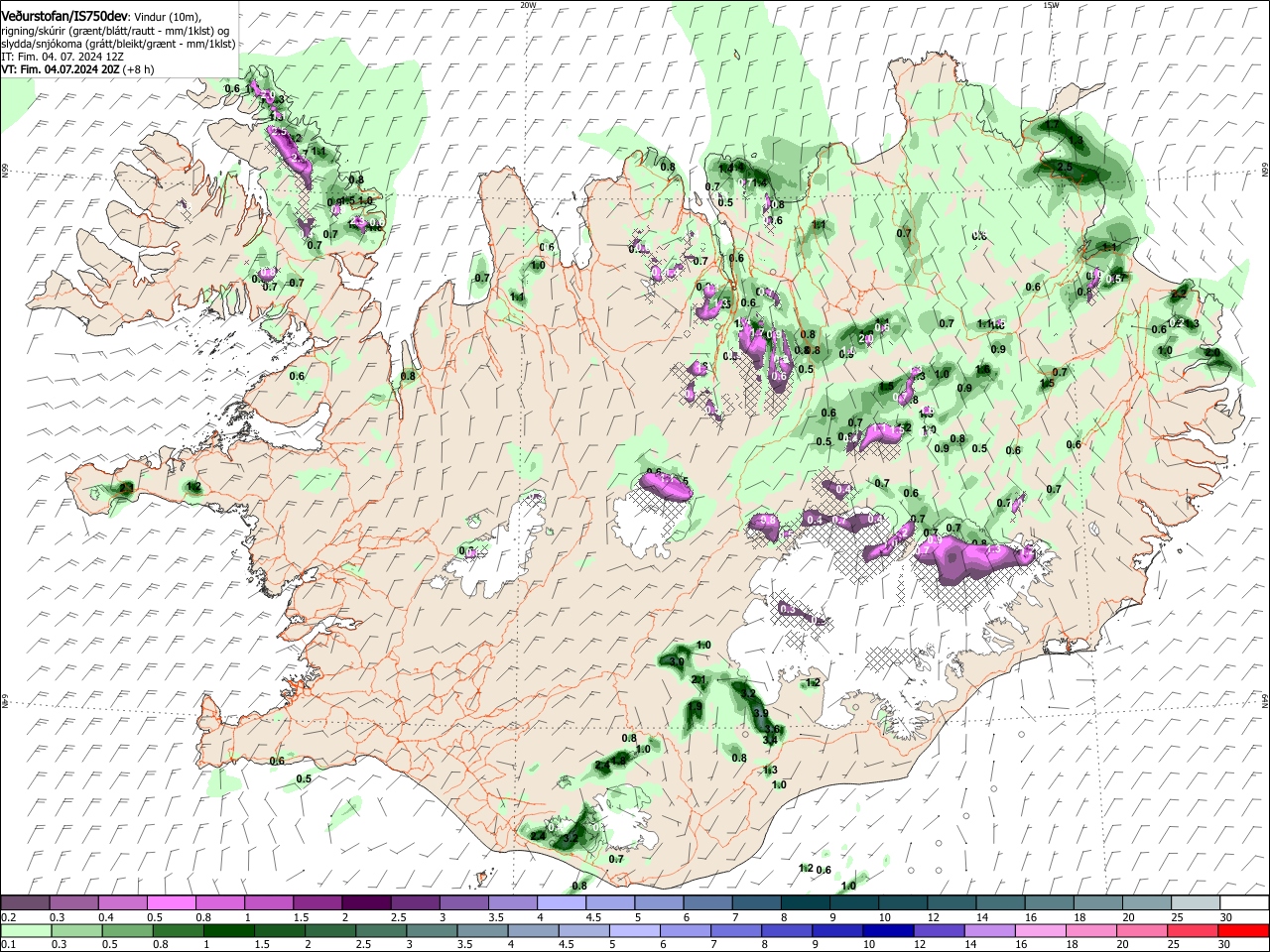Select the 'rigning/skúrir' description line

pyautogui.click(x=117, y=30)
